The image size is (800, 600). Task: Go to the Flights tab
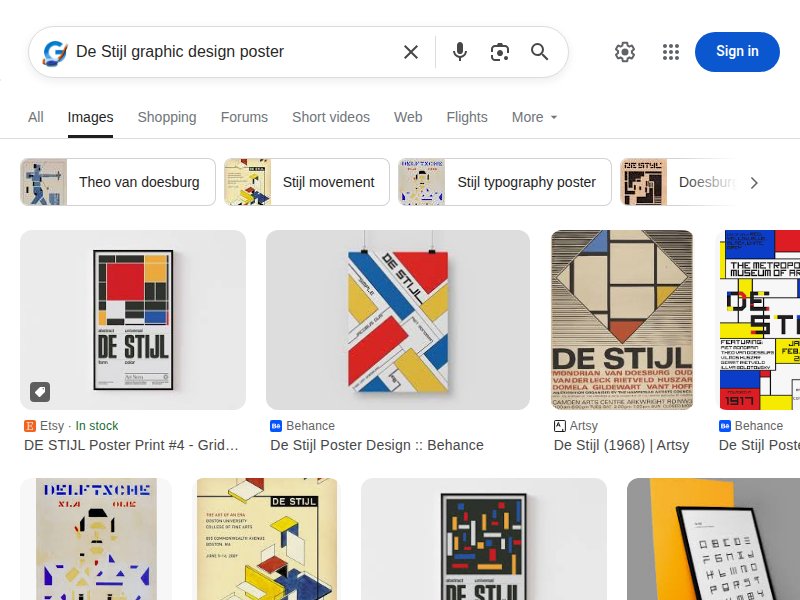click(467, 117)
